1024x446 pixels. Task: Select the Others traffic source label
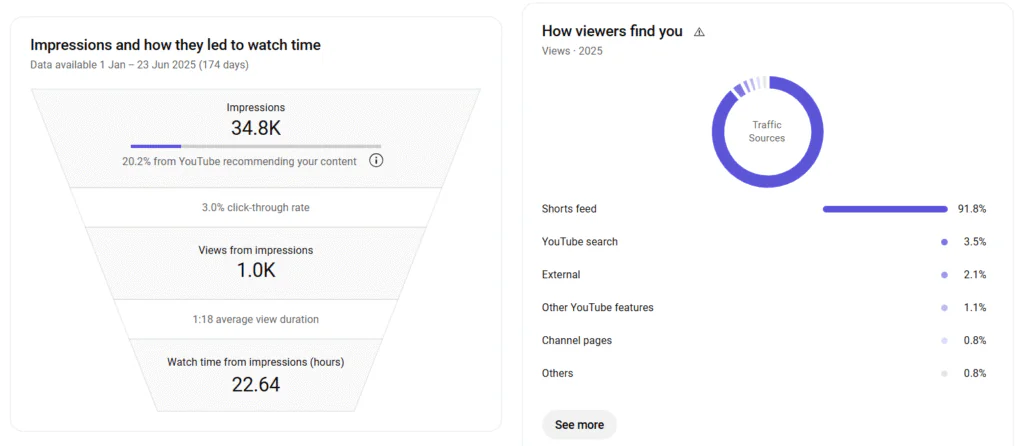point(557,374)
